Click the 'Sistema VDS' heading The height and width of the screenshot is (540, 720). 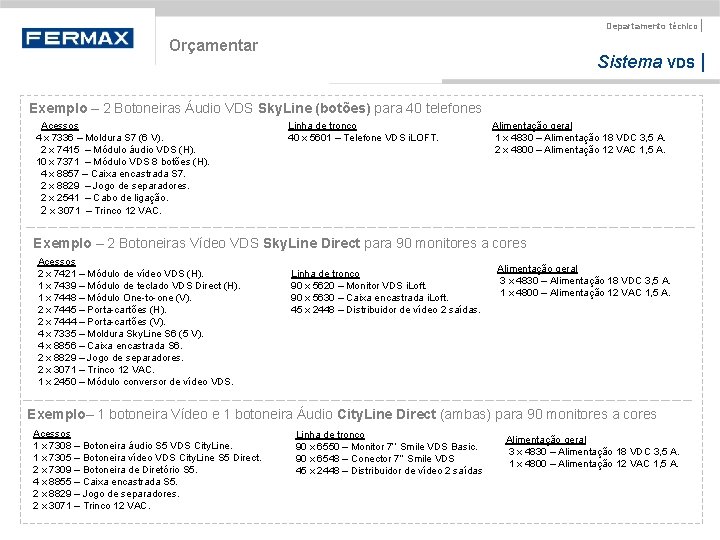click(646, 62)
